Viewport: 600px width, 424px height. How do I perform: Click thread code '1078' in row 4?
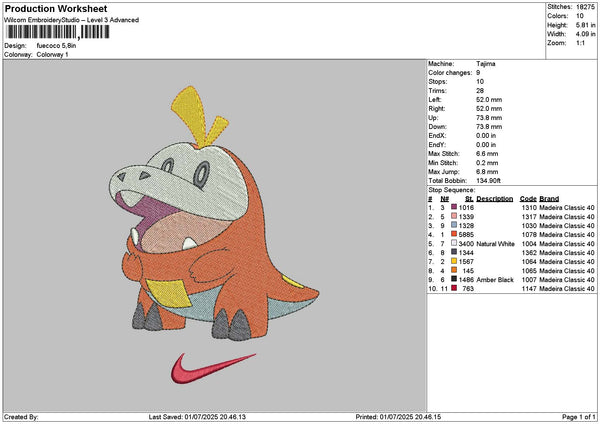[x=529, y=235]
